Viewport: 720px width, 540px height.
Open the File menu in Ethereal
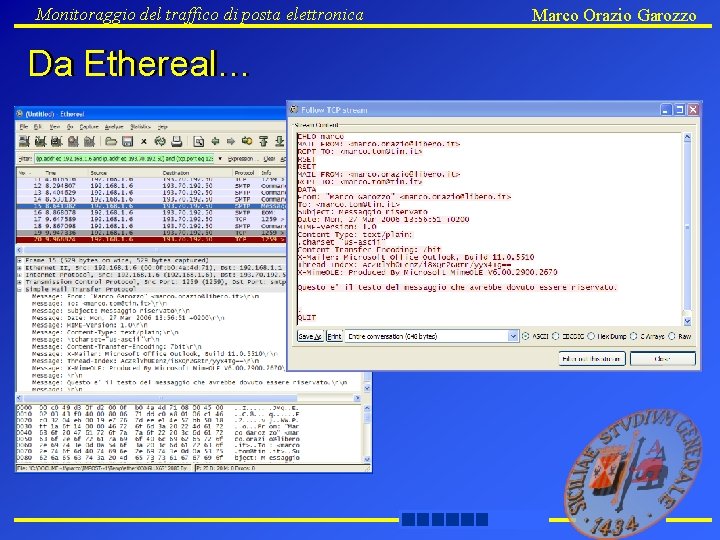[24, 127]
